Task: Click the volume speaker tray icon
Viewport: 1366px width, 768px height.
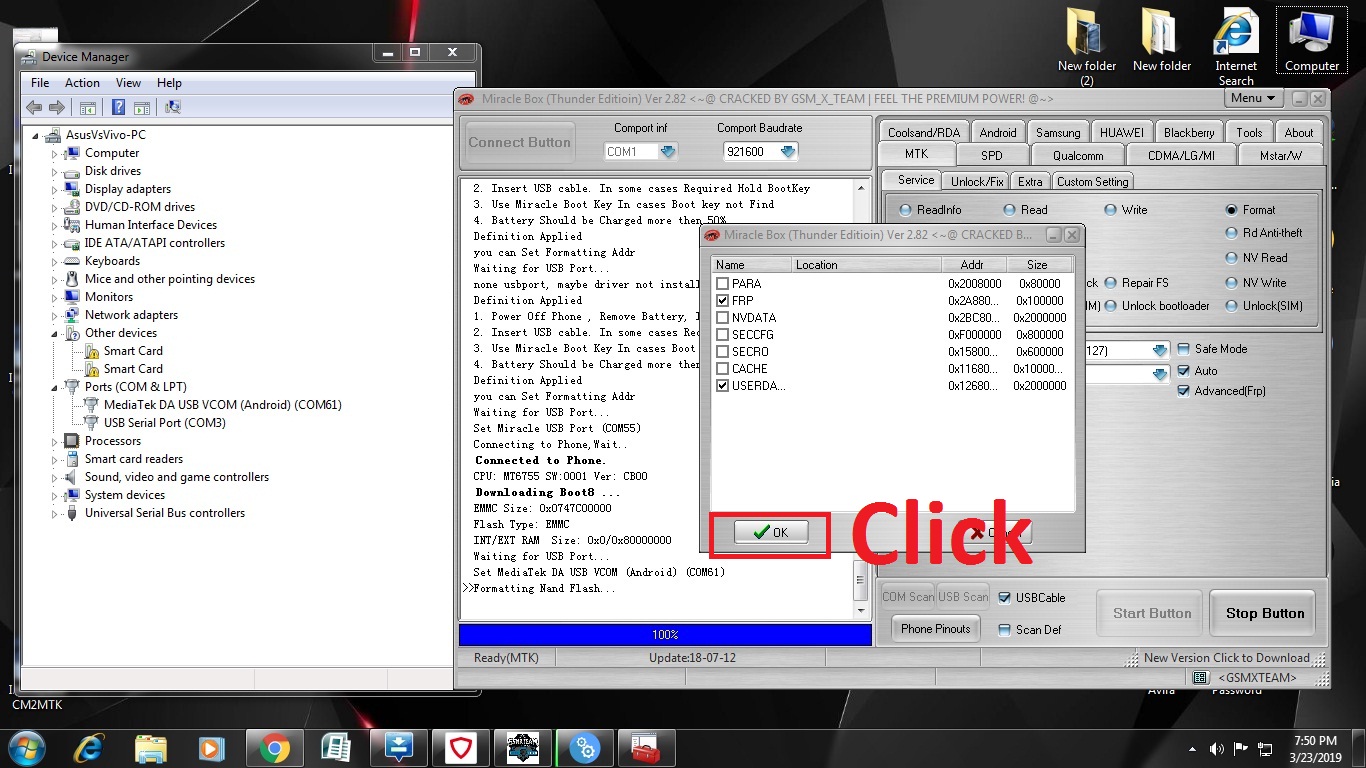Action: coord(1217,748)
